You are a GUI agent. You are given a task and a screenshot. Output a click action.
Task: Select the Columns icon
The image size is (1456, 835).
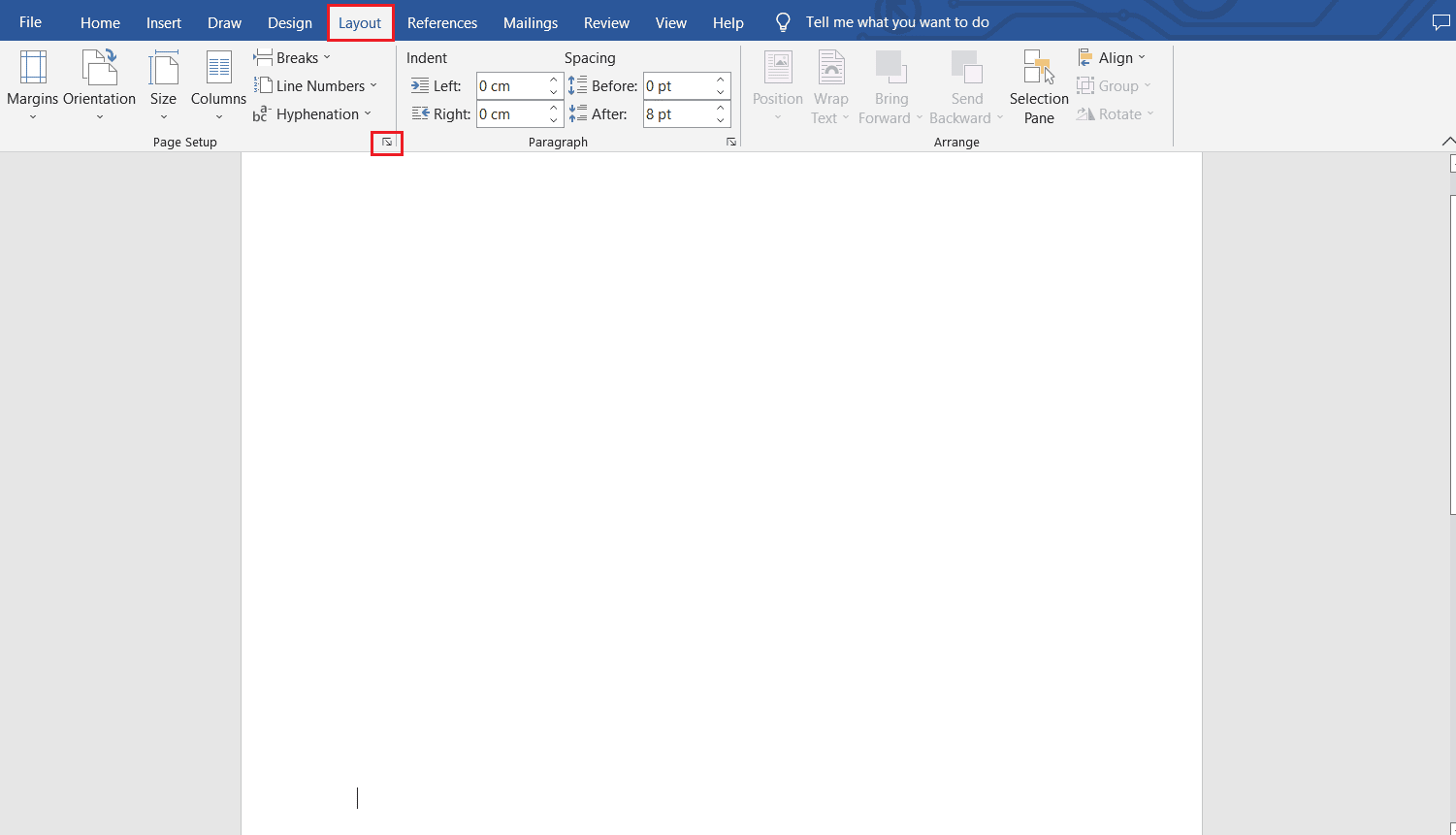tap(217, 85)
